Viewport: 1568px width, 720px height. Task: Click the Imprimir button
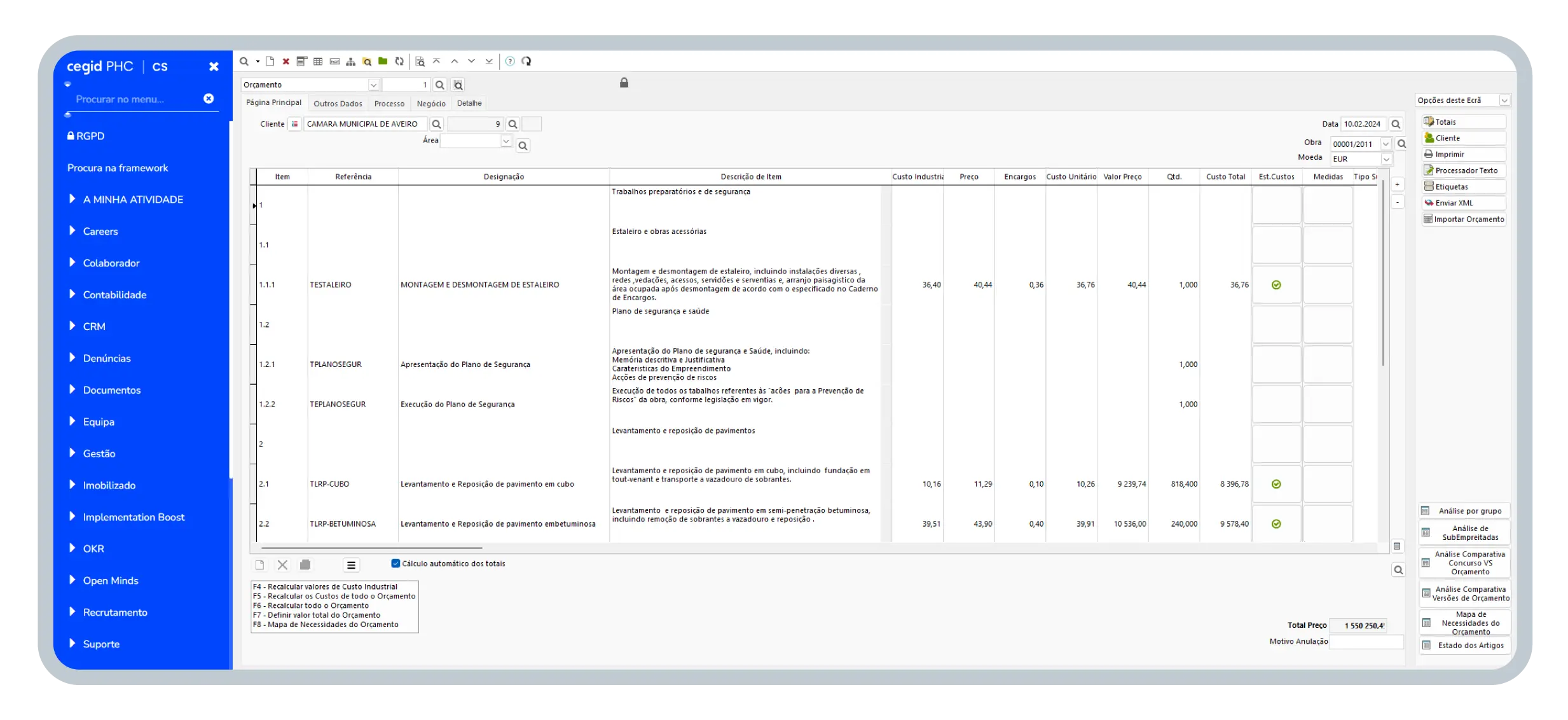(1464, 154)
